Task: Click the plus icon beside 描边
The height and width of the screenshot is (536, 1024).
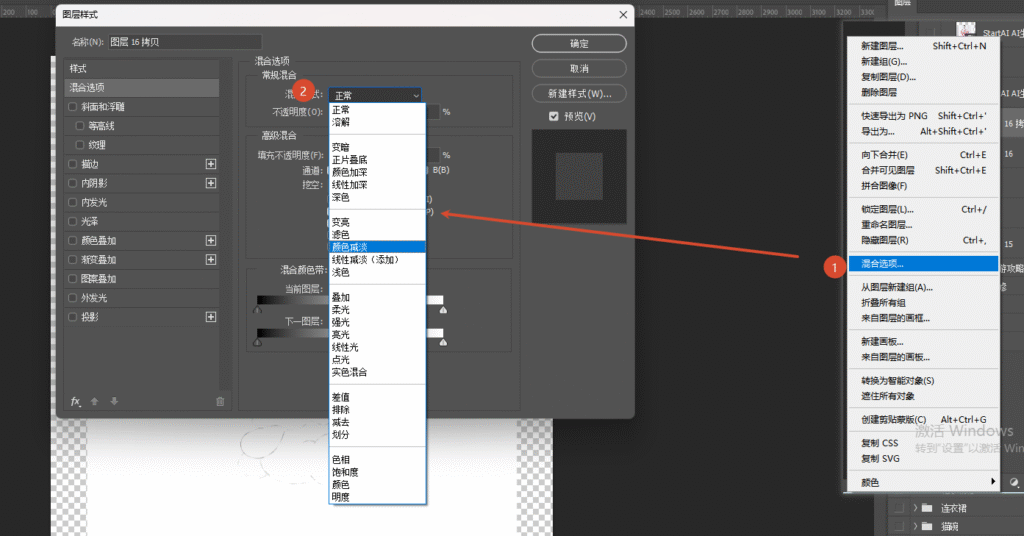Action: click(x=211, y=164)
